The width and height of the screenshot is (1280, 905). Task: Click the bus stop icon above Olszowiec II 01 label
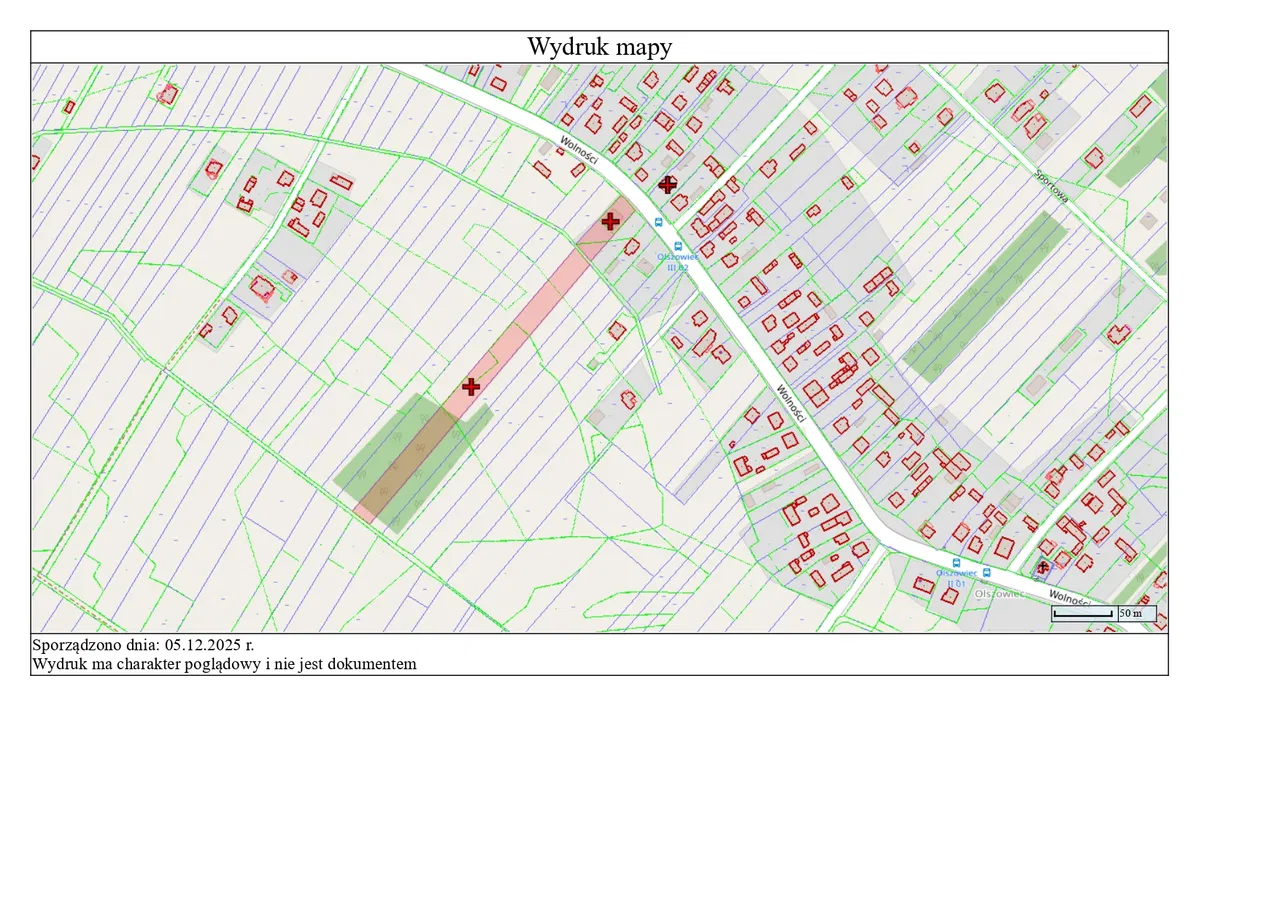[x=957, y=562]
